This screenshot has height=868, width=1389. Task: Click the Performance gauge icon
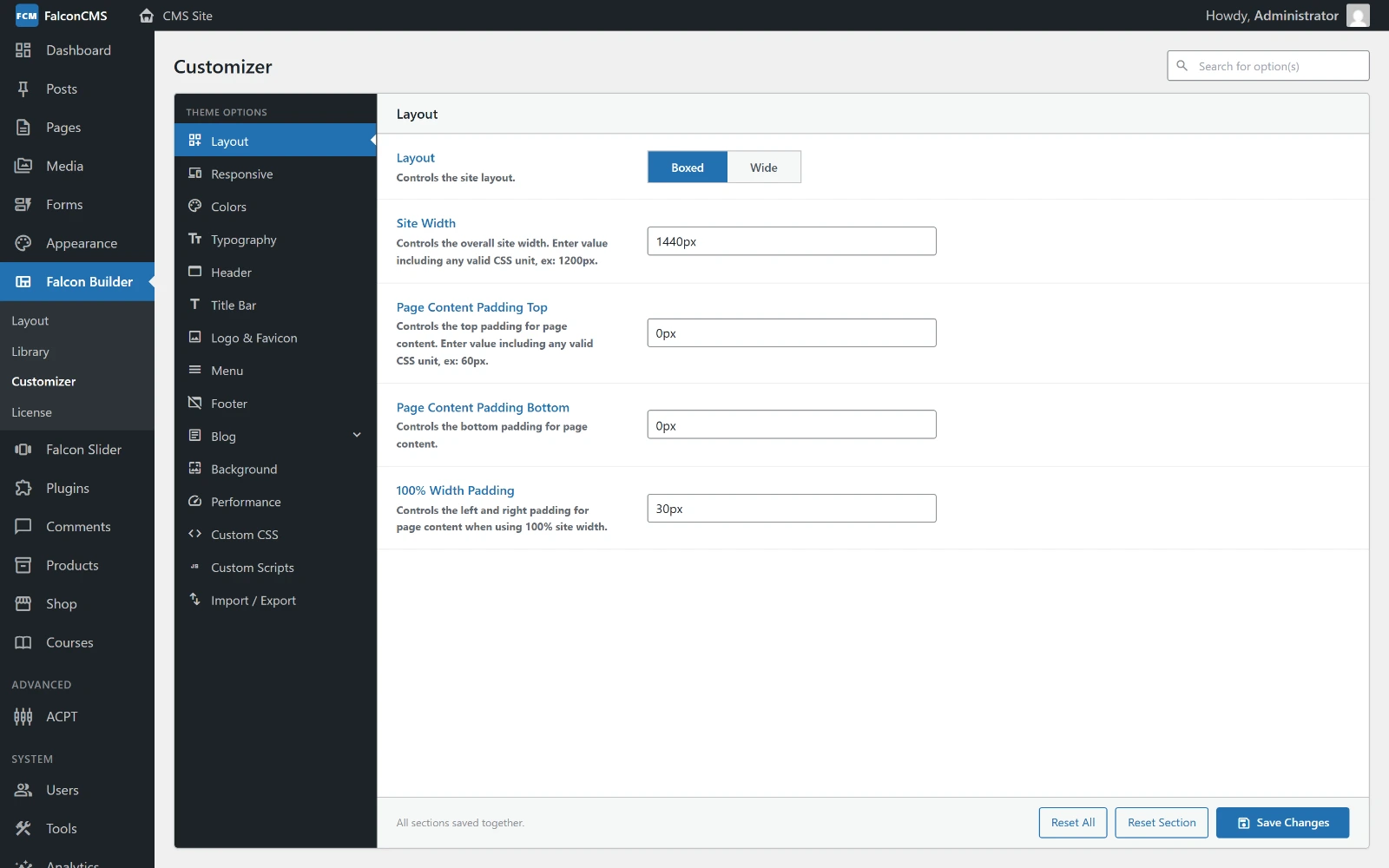coord(195,502)
